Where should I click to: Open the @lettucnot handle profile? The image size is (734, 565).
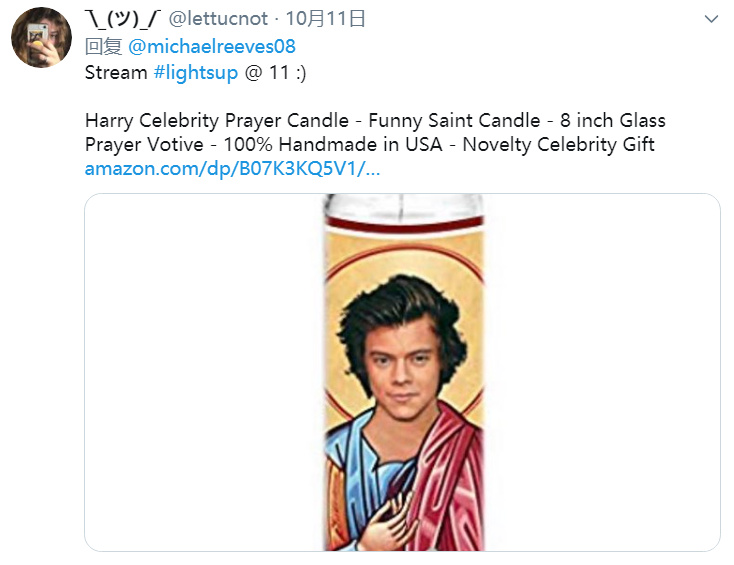pyautogui.click(x=218, y=19)
